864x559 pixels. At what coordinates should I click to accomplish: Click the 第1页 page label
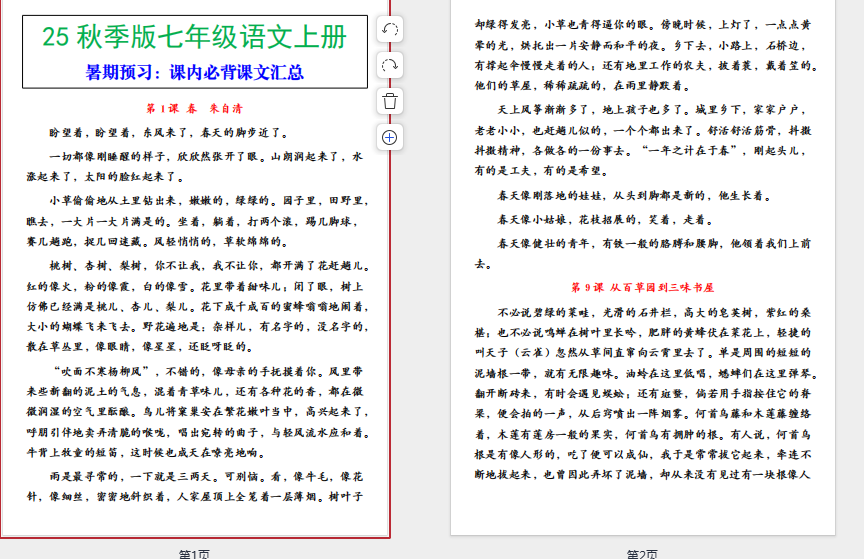click(194, 553)
